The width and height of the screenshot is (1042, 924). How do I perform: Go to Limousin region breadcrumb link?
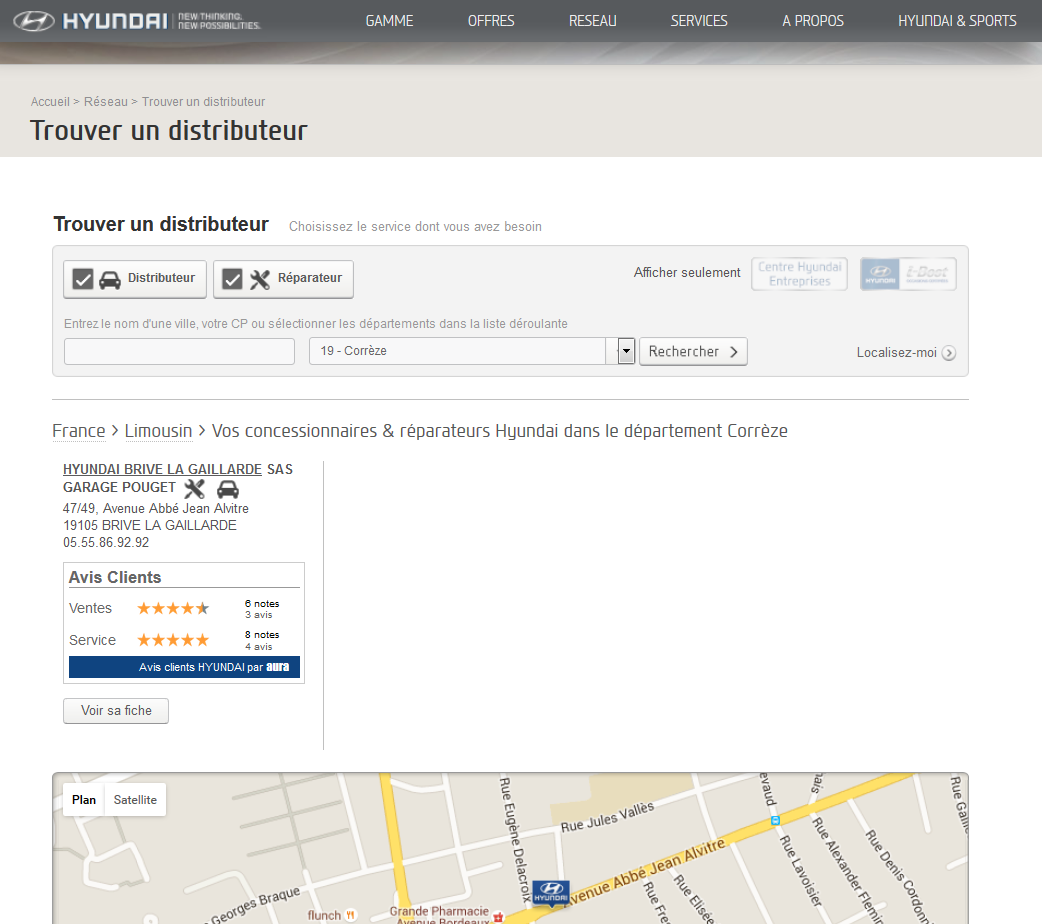(x=158, y=431)
